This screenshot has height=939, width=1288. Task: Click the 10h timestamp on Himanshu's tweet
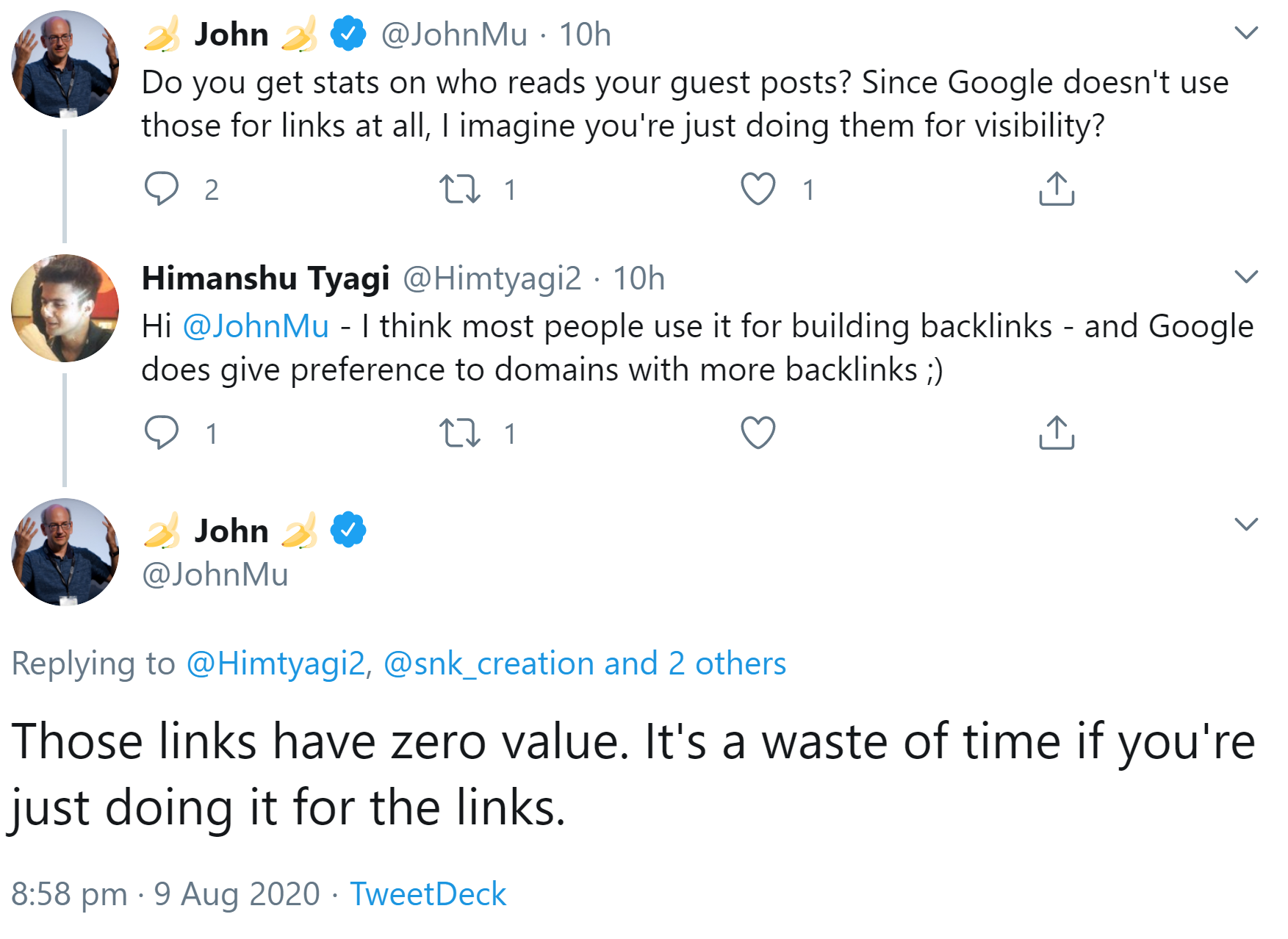(x=639, y=278)
